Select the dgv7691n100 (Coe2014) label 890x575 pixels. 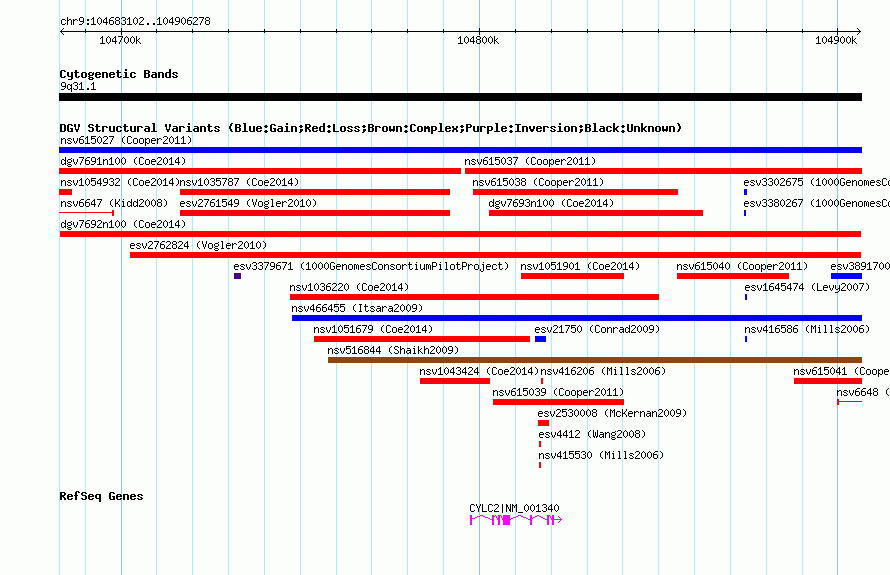123,161
